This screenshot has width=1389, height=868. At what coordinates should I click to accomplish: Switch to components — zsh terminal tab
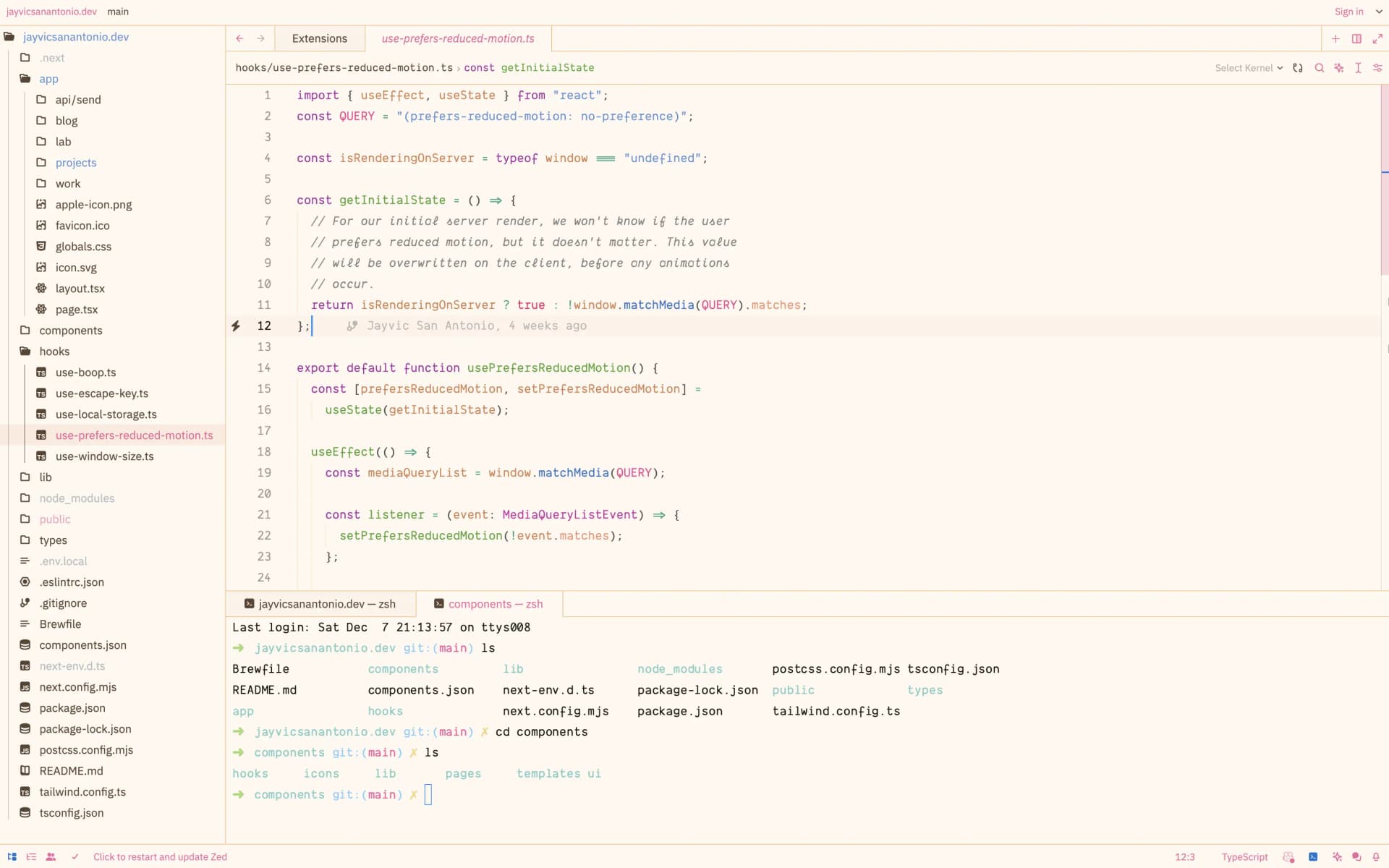pos(495,603)
